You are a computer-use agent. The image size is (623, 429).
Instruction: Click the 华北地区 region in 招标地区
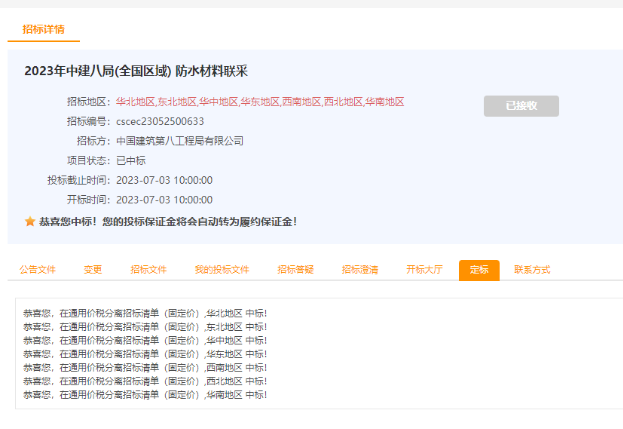coord(135,102)
